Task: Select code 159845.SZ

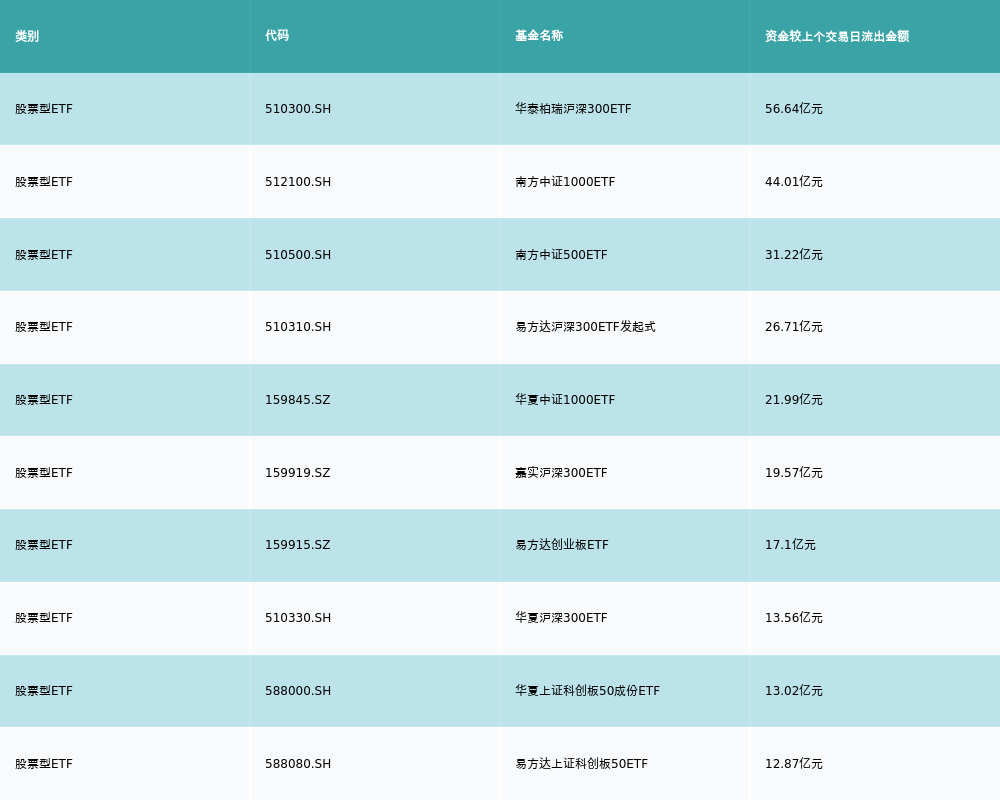Action: tap(298, 400)
